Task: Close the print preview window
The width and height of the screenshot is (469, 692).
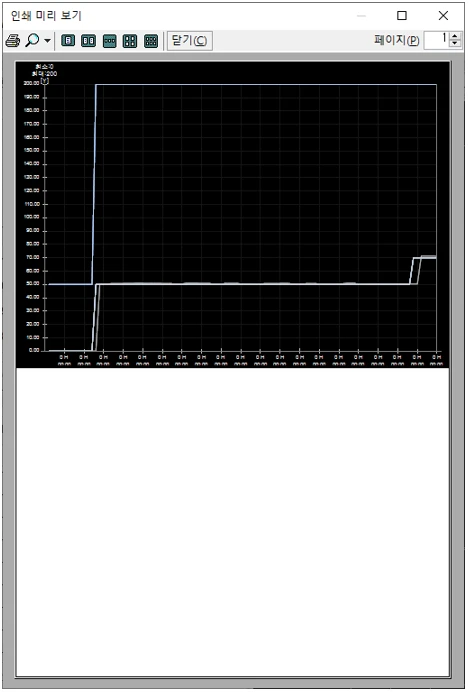Action: tap(443, 15)
